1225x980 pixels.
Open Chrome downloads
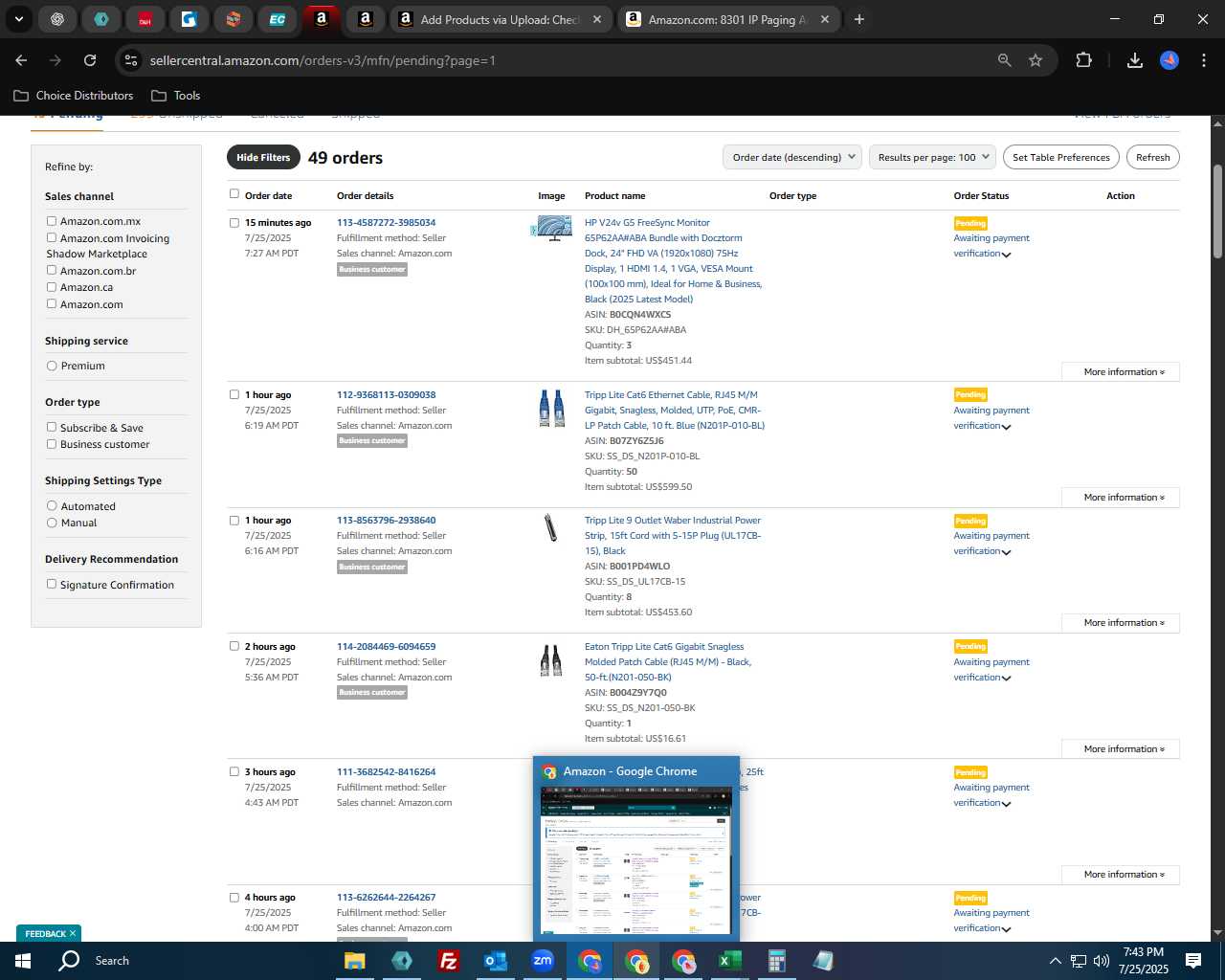pos(1135,60)
